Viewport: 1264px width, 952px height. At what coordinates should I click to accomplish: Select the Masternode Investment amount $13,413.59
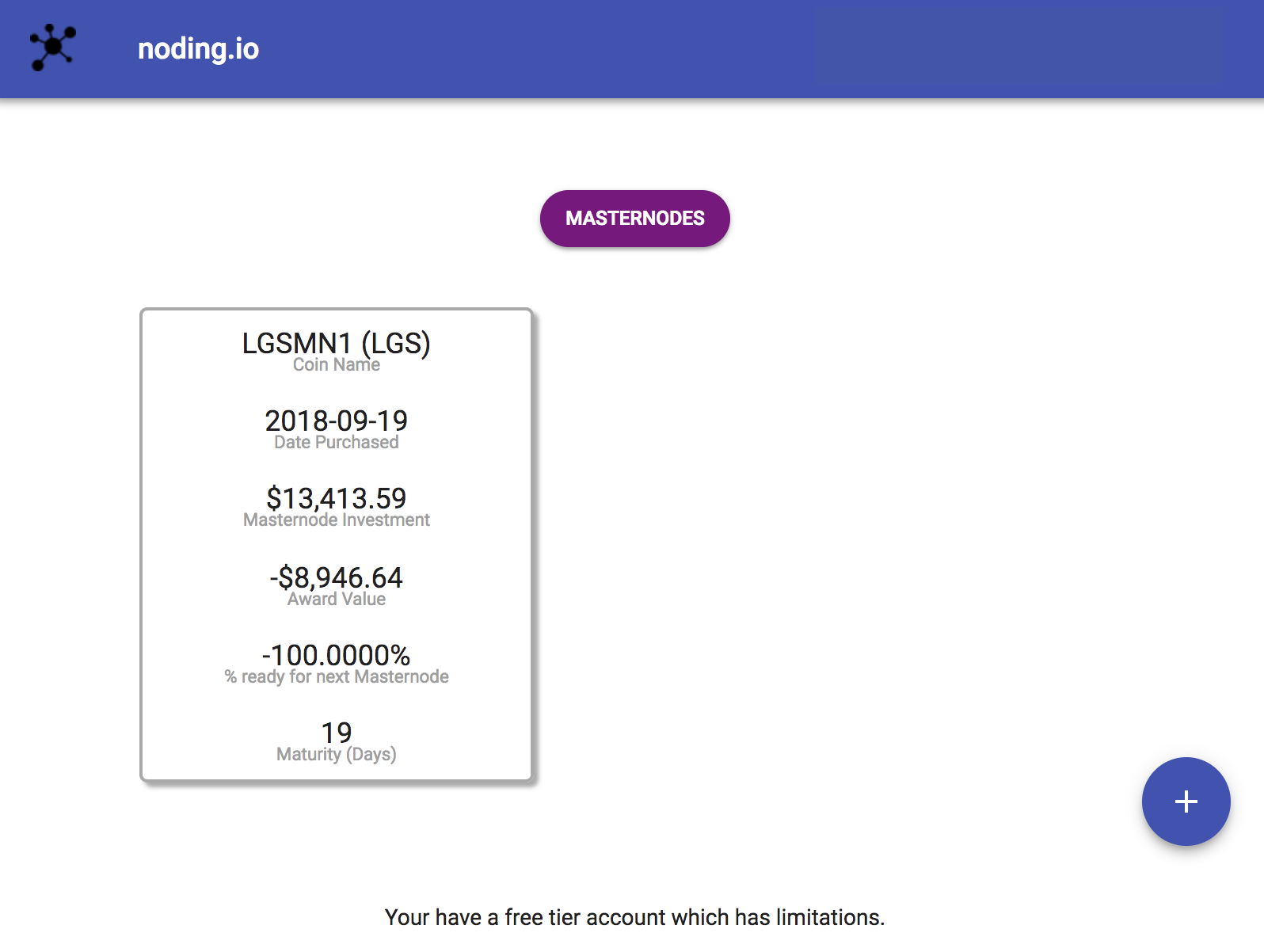336,498
